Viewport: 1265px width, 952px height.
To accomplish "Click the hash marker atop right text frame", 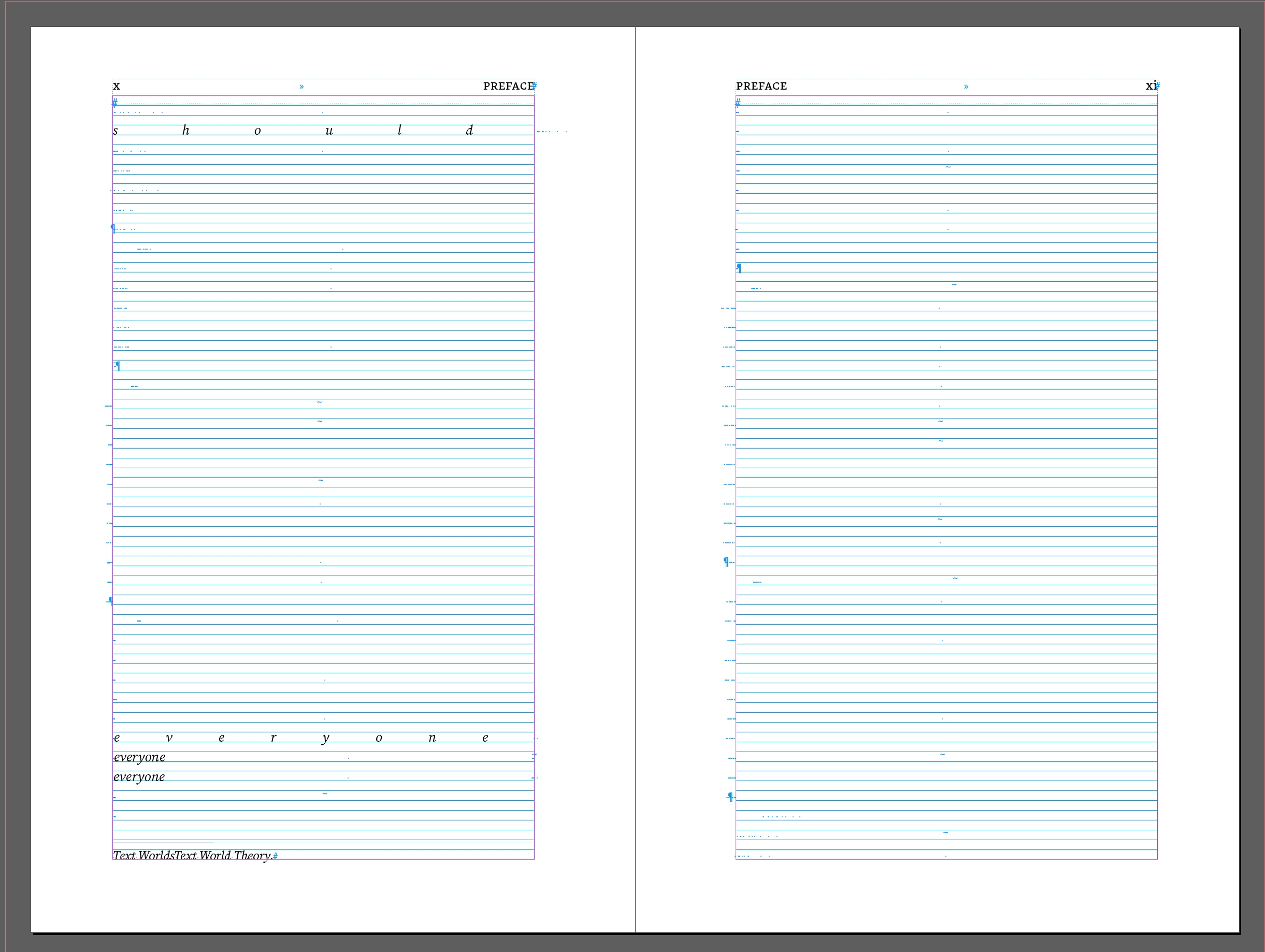I will click(x=738, y=103).
